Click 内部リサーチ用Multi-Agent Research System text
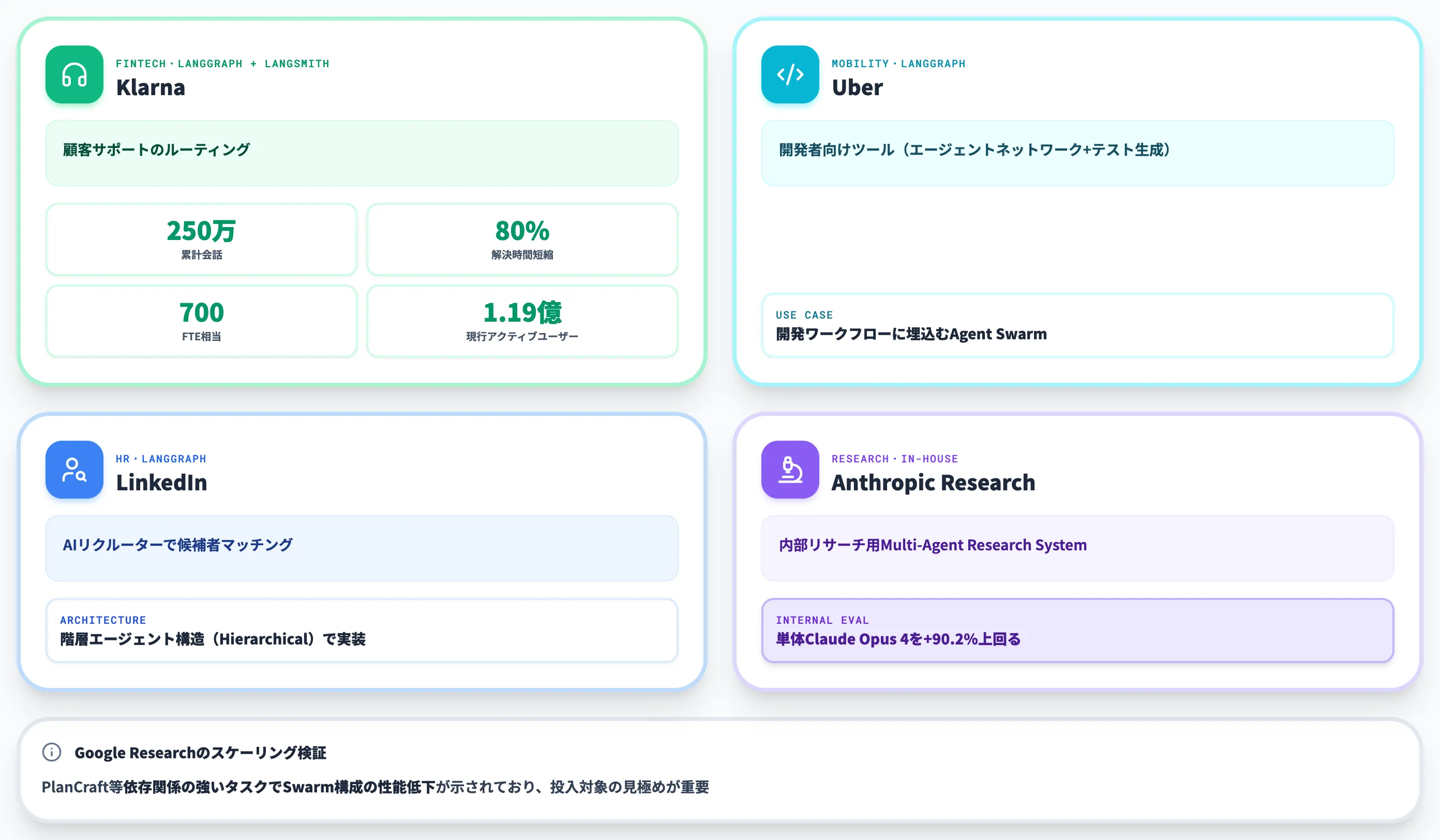The width and height of the screenshot is (1440, 840). click(933, 545)
